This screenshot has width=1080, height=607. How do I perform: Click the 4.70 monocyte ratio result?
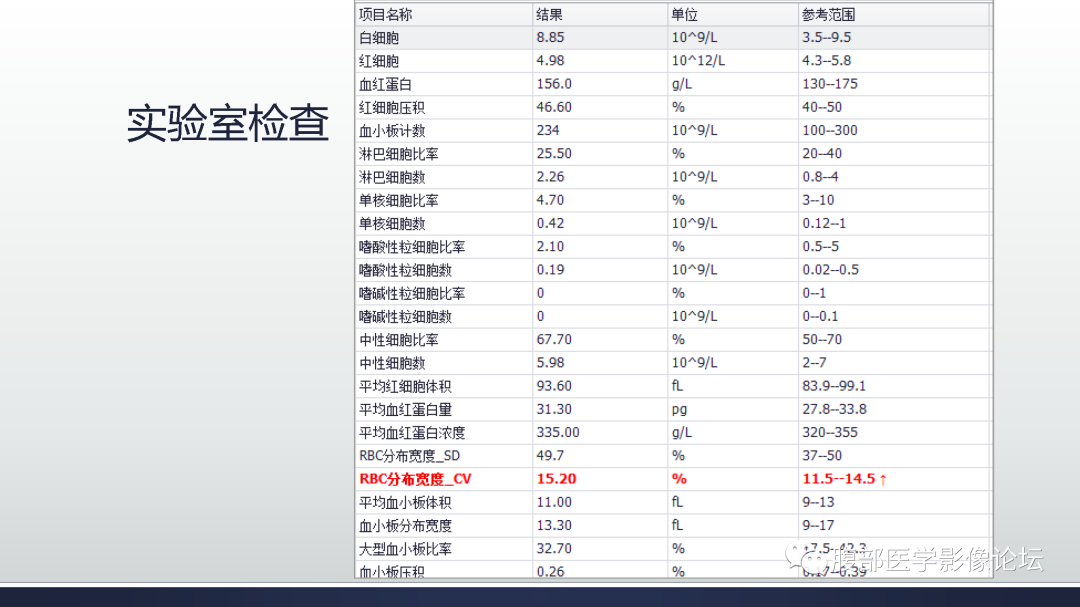point(550,200)
